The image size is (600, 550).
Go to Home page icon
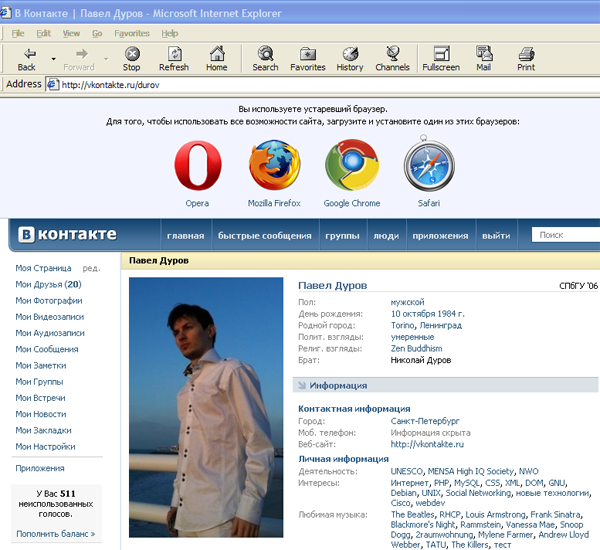[x=217, y=54]
